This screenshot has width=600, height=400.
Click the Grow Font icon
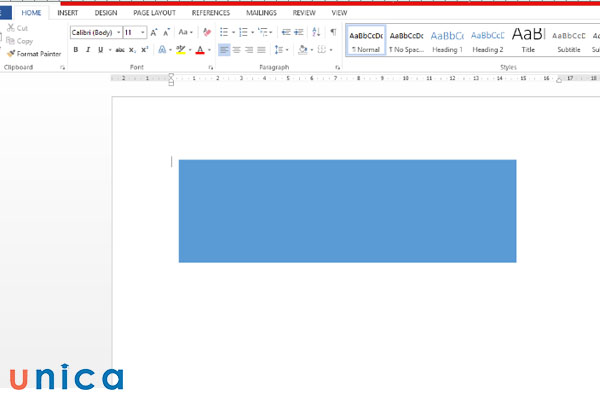(x=154, y=32)
